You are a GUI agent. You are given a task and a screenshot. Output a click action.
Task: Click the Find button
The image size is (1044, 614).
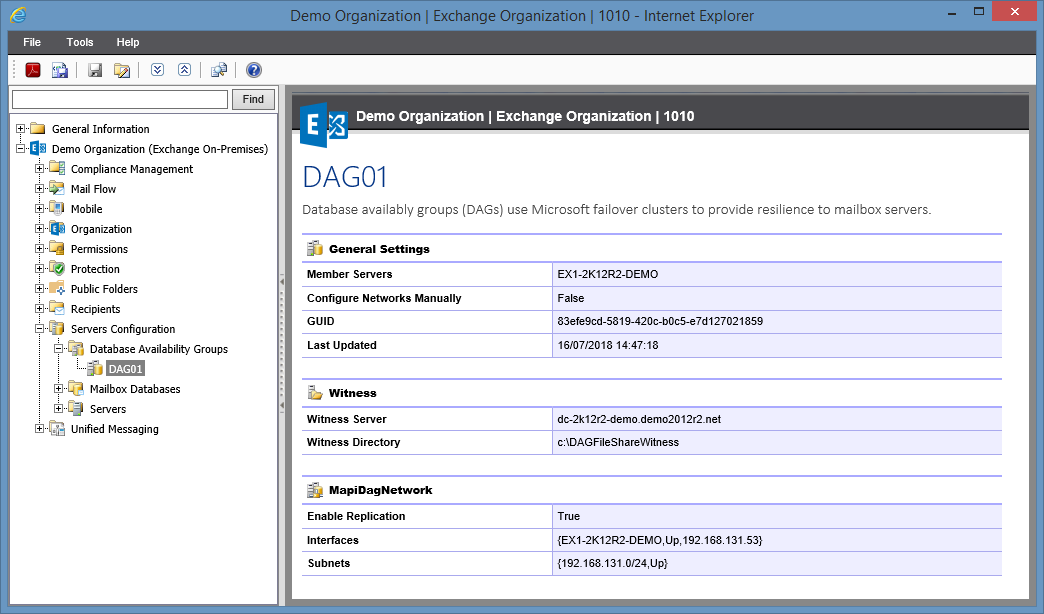click(x=253, y=99)
